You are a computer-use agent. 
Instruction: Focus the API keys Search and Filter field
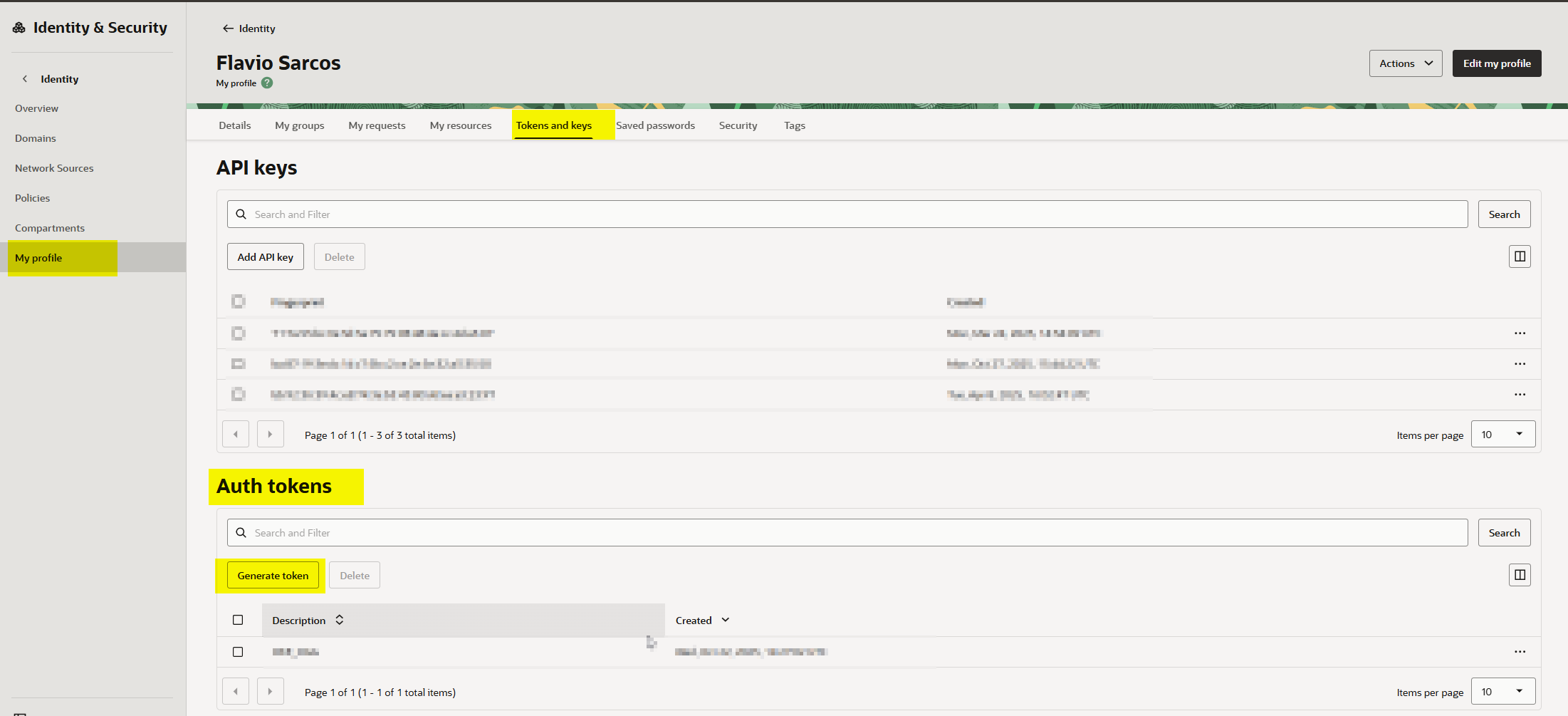[x=847, y=214]
